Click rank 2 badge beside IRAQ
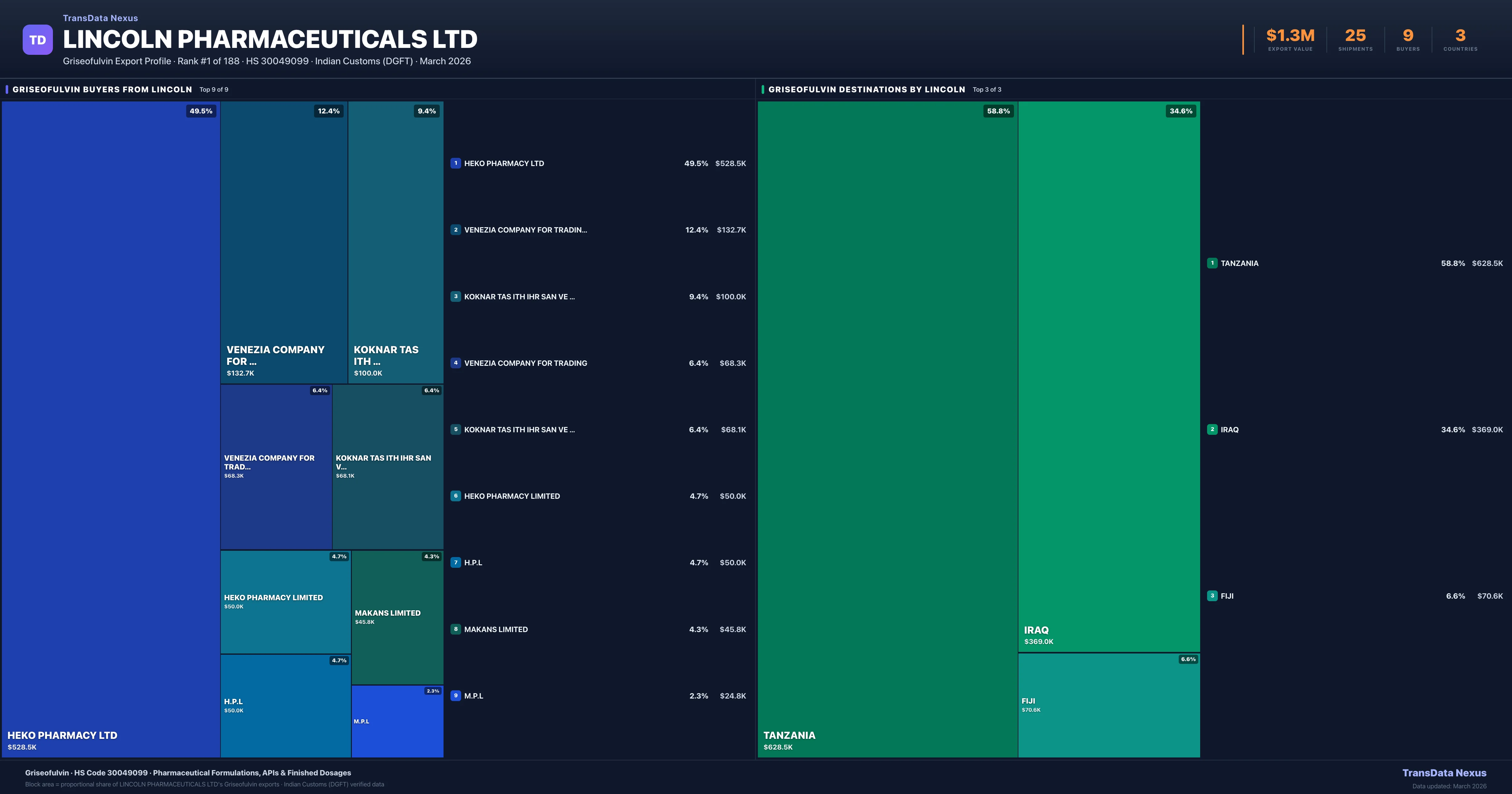Viewport: 1512px width, 794px height. click(x=1212, y=429)
